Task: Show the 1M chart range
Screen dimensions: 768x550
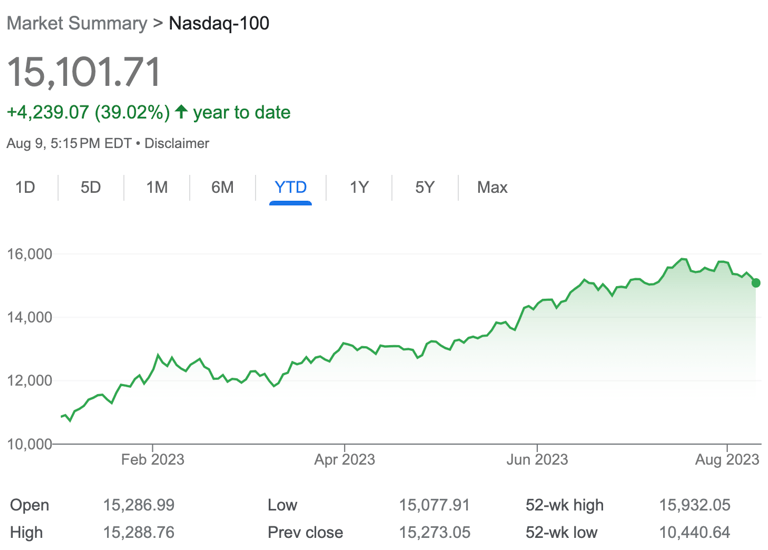Action: [x=156, y=187]
